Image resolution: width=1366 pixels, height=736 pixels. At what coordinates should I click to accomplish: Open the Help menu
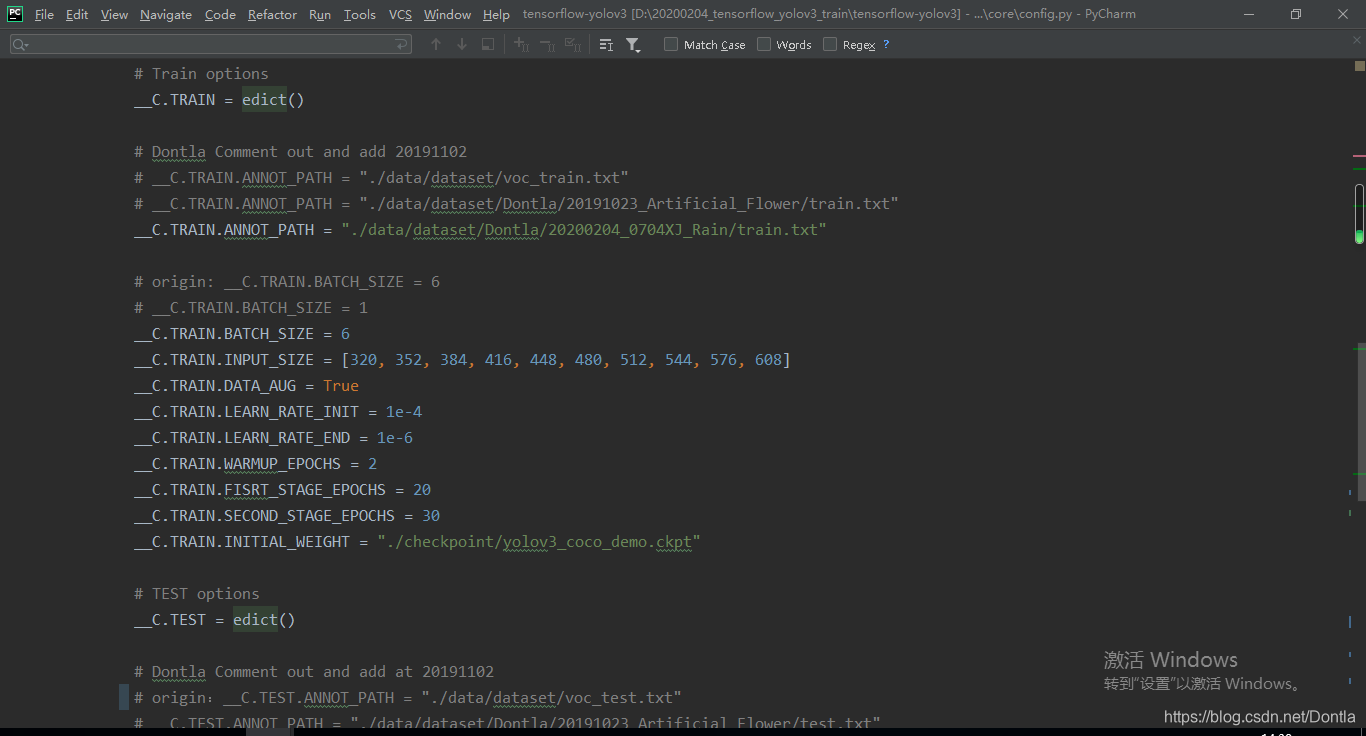tap(496, 14)
